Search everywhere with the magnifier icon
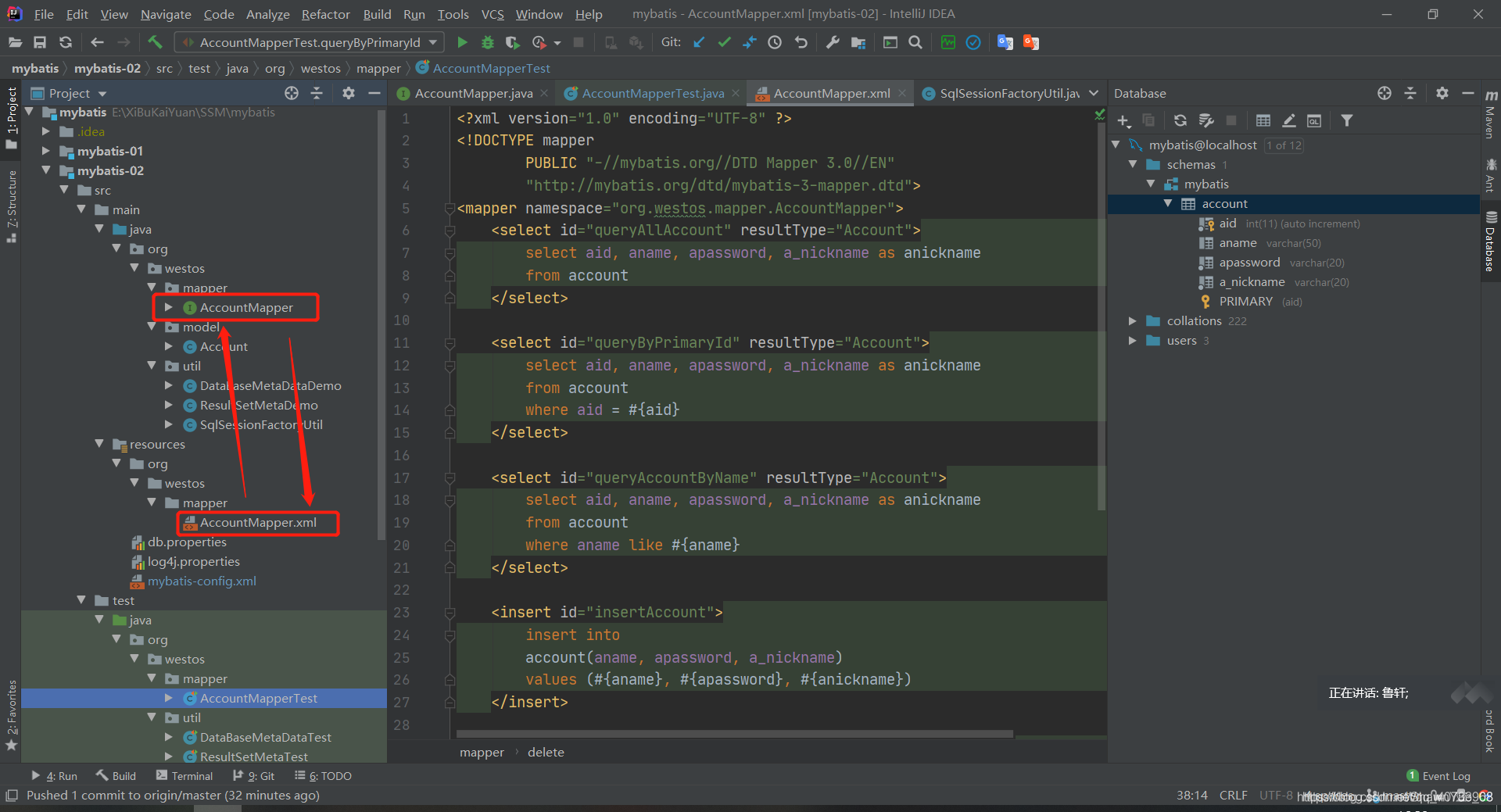 [915, 42]
